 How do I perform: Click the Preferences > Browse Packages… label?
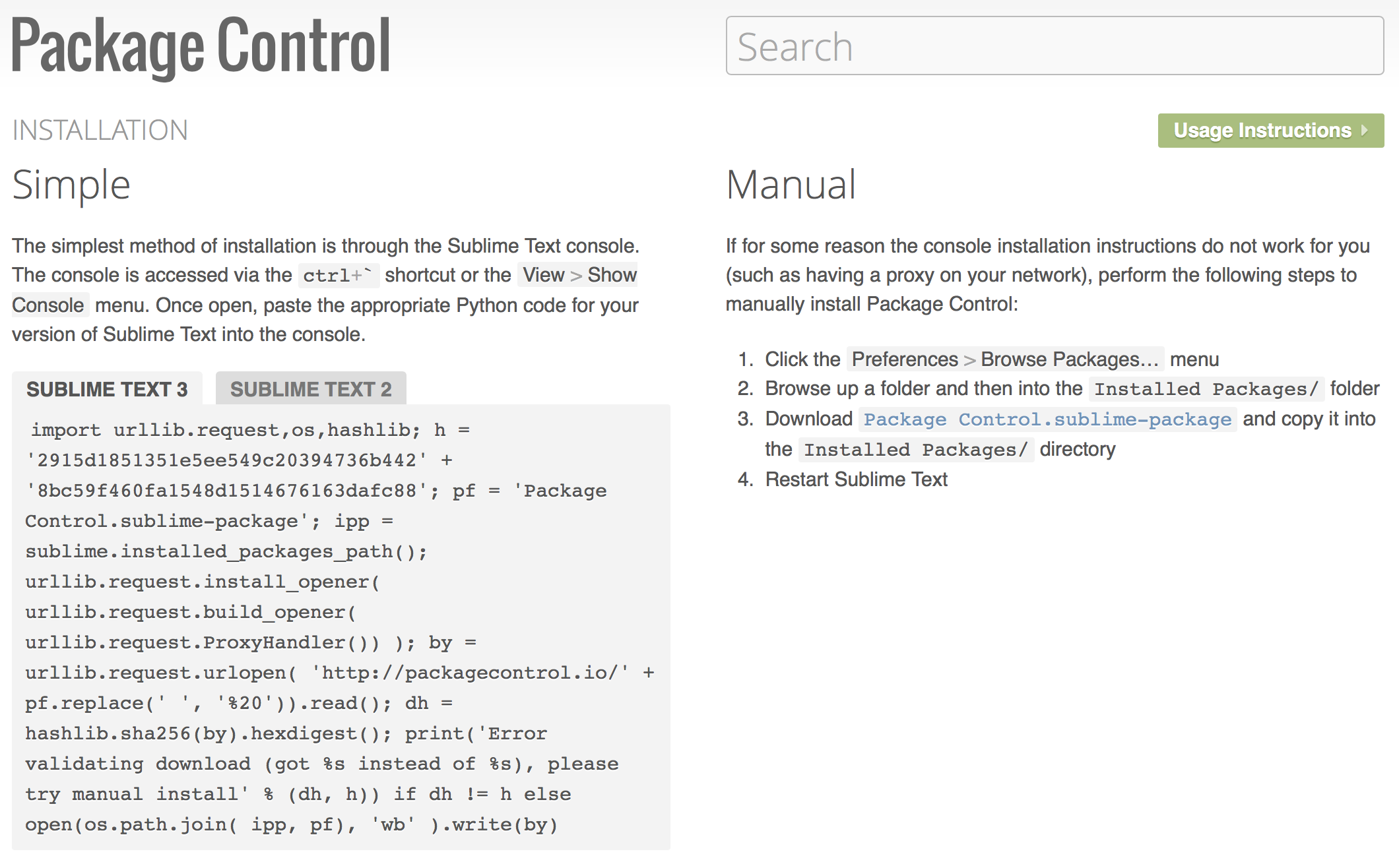point(1005,359)
